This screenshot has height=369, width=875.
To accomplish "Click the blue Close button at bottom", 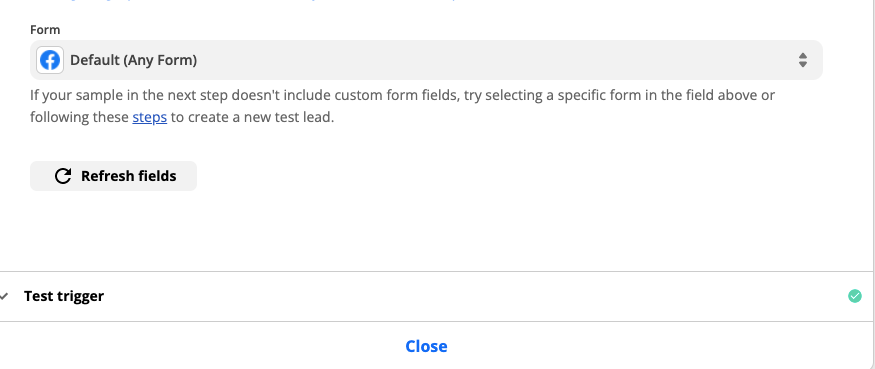I will click(x=426, y=346).
